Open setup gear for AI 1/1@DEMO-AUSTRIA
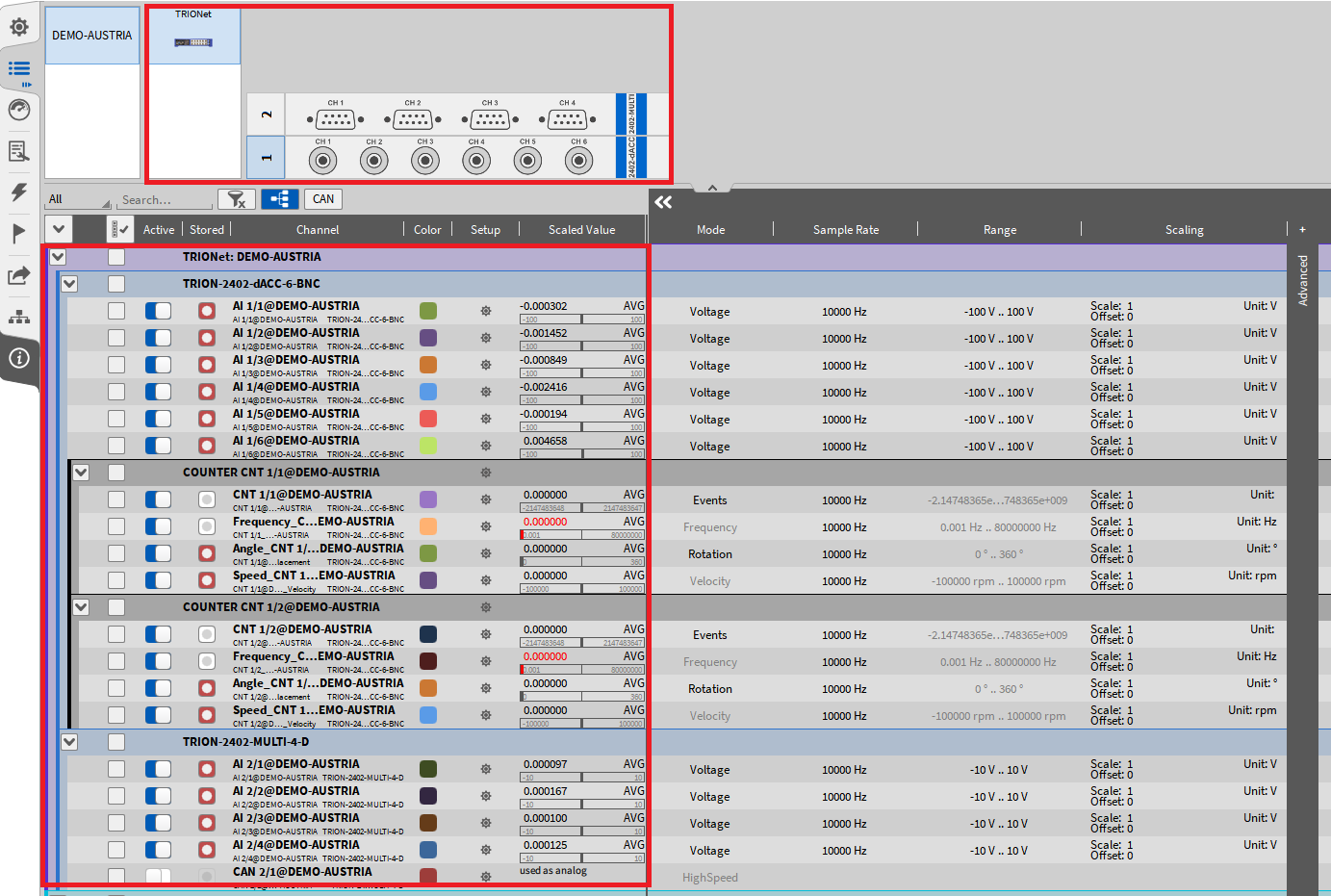 [x=486, y=311]
